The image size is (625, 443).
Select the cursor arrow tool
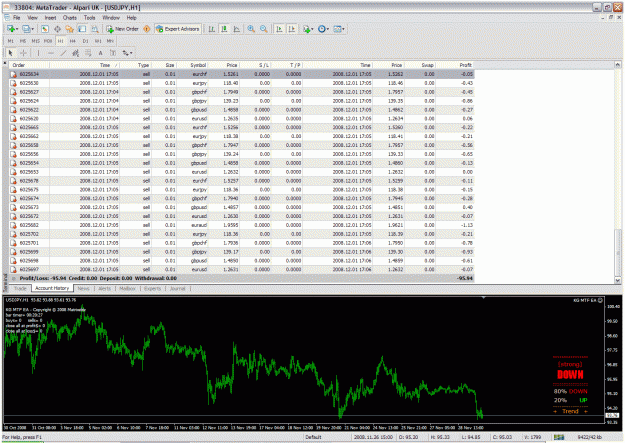10,53
